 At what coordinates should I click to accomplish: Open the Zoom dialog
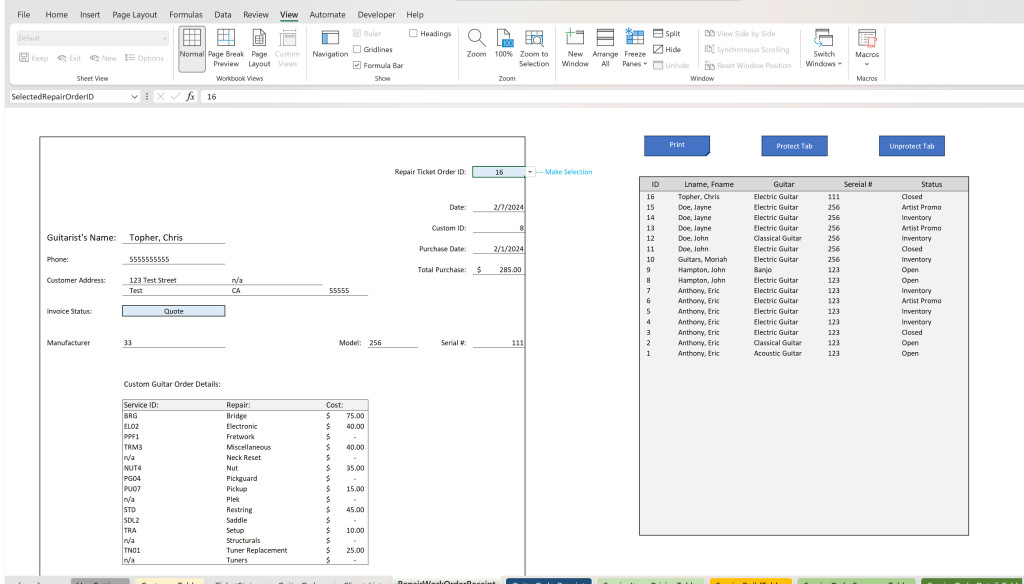476,44
